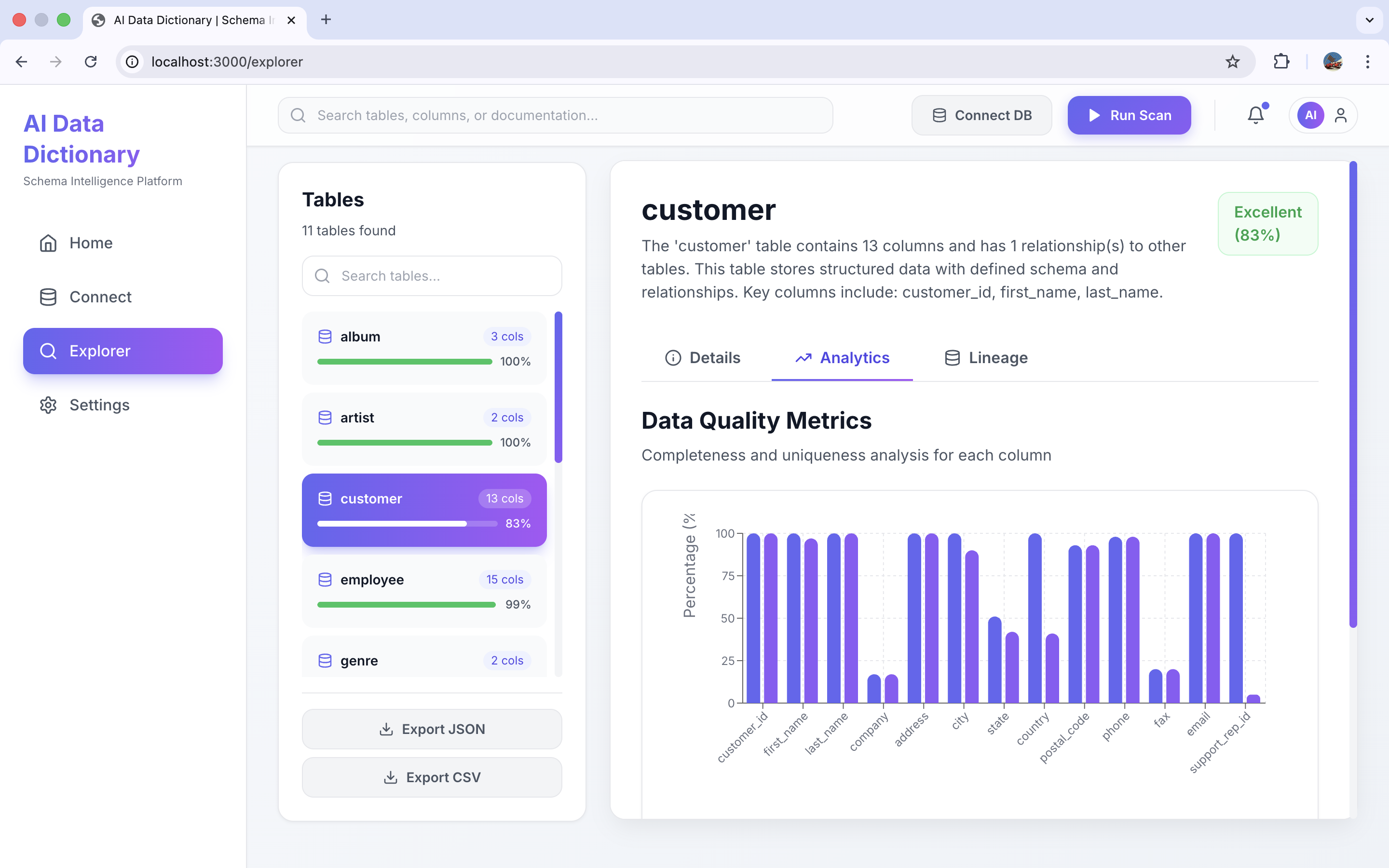This screenshot has height=868, width=1389.
Task: Click the play icon inside Run Scan
Action: click(x=1094, y=115)
